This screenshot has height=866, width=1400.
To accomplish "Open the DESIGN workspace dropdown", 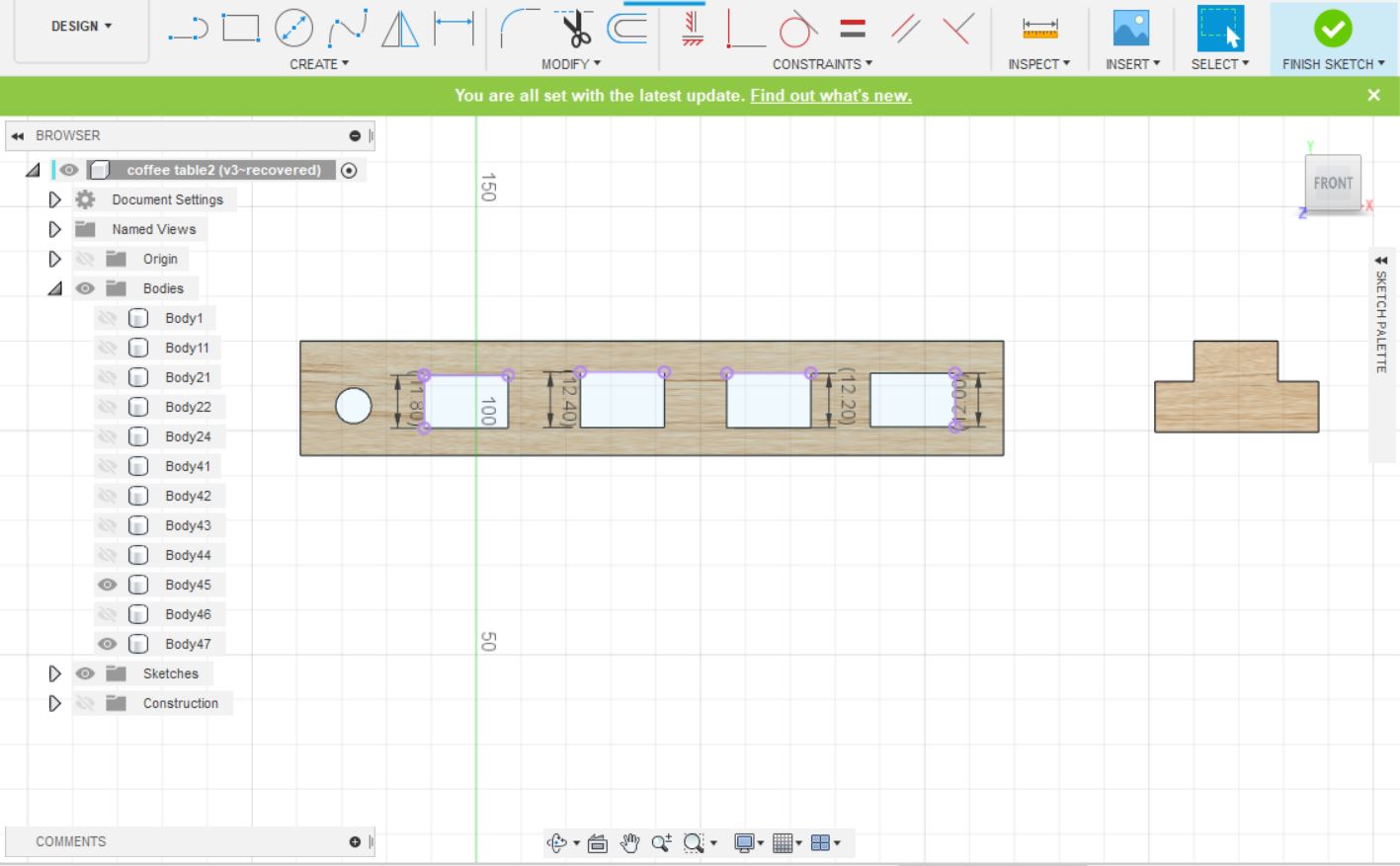I will point(81,27).
